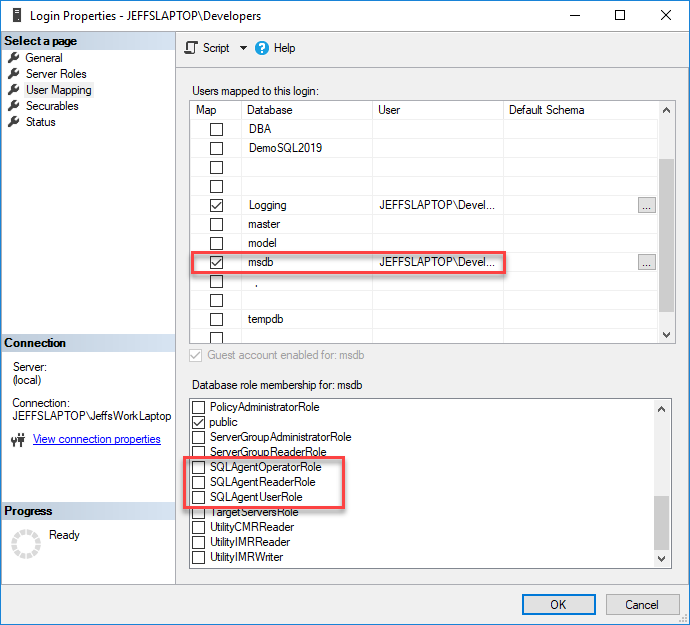Select the User Mapping page
Screen dimensions: 690x625
click(59, 90)
